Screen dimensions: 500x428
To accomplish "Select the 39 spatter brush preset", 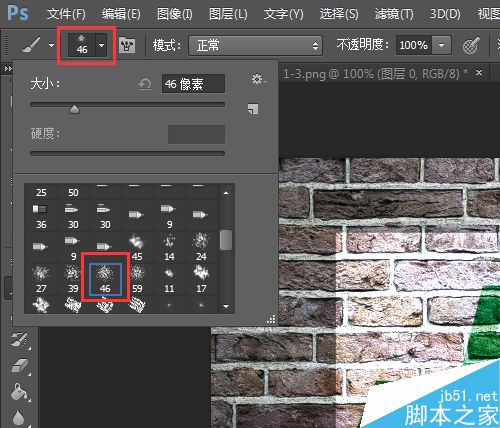I will click(x=73, y=280).
